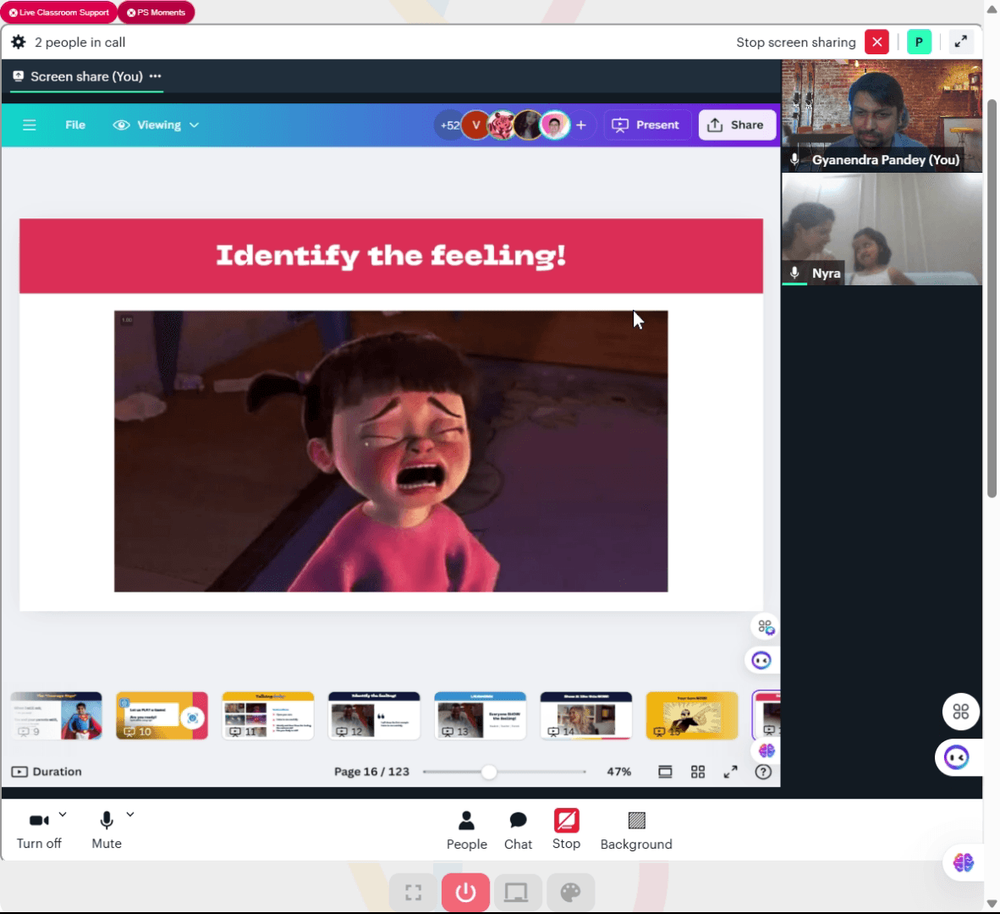Select slide 12 thumbnail
Viewport: 1000px width, 914px height.
(x=374, y=716)
